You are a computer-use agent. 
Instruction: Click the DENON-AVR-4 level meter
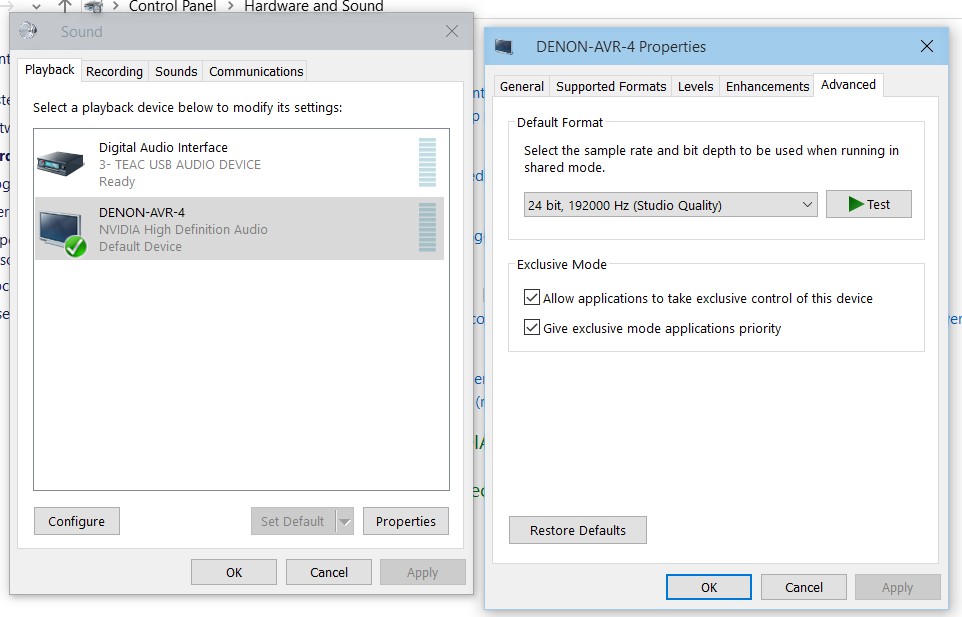427,227
